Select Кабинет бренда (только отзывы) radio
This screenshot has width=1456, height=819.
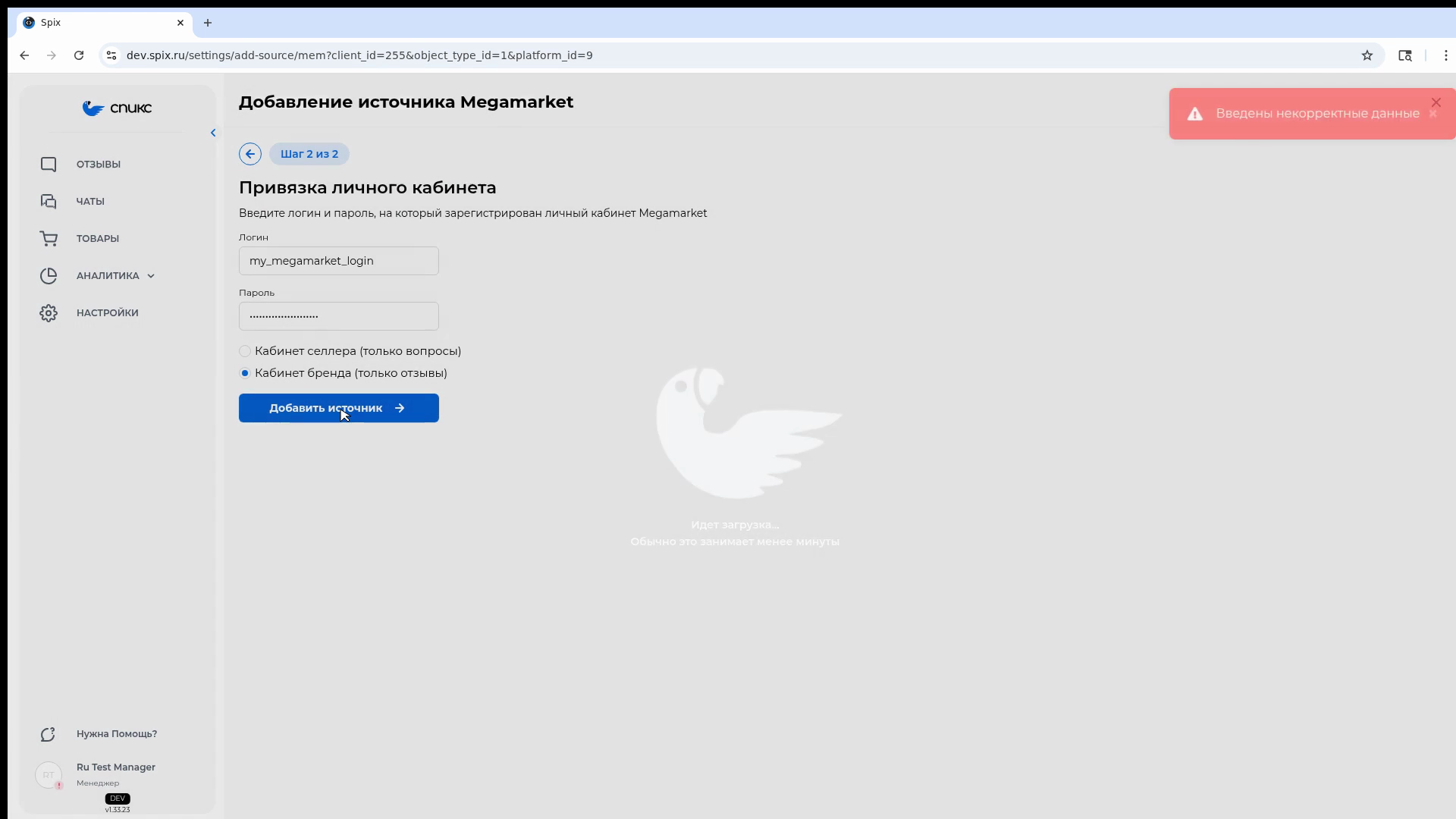(x=245, y=373)
